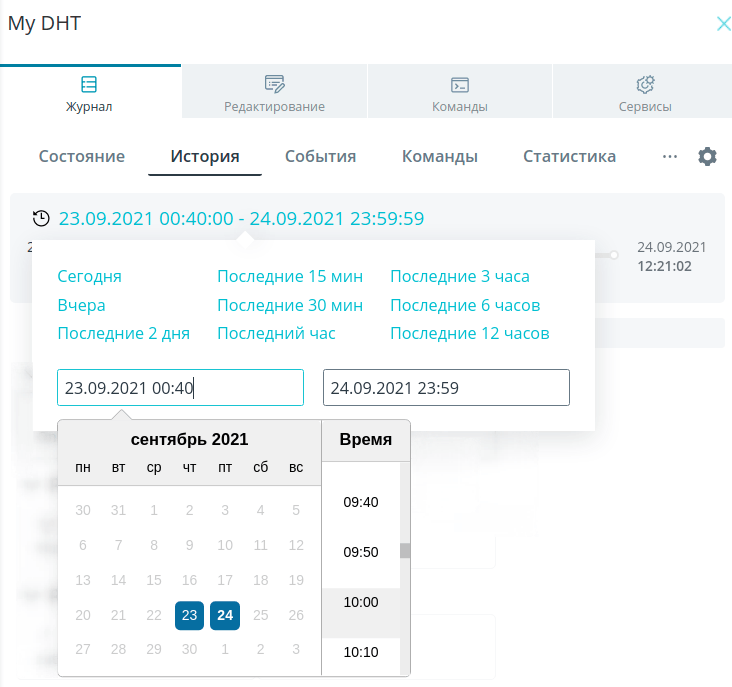
Task: Select the История sub-tab
Action: (205, 156)
